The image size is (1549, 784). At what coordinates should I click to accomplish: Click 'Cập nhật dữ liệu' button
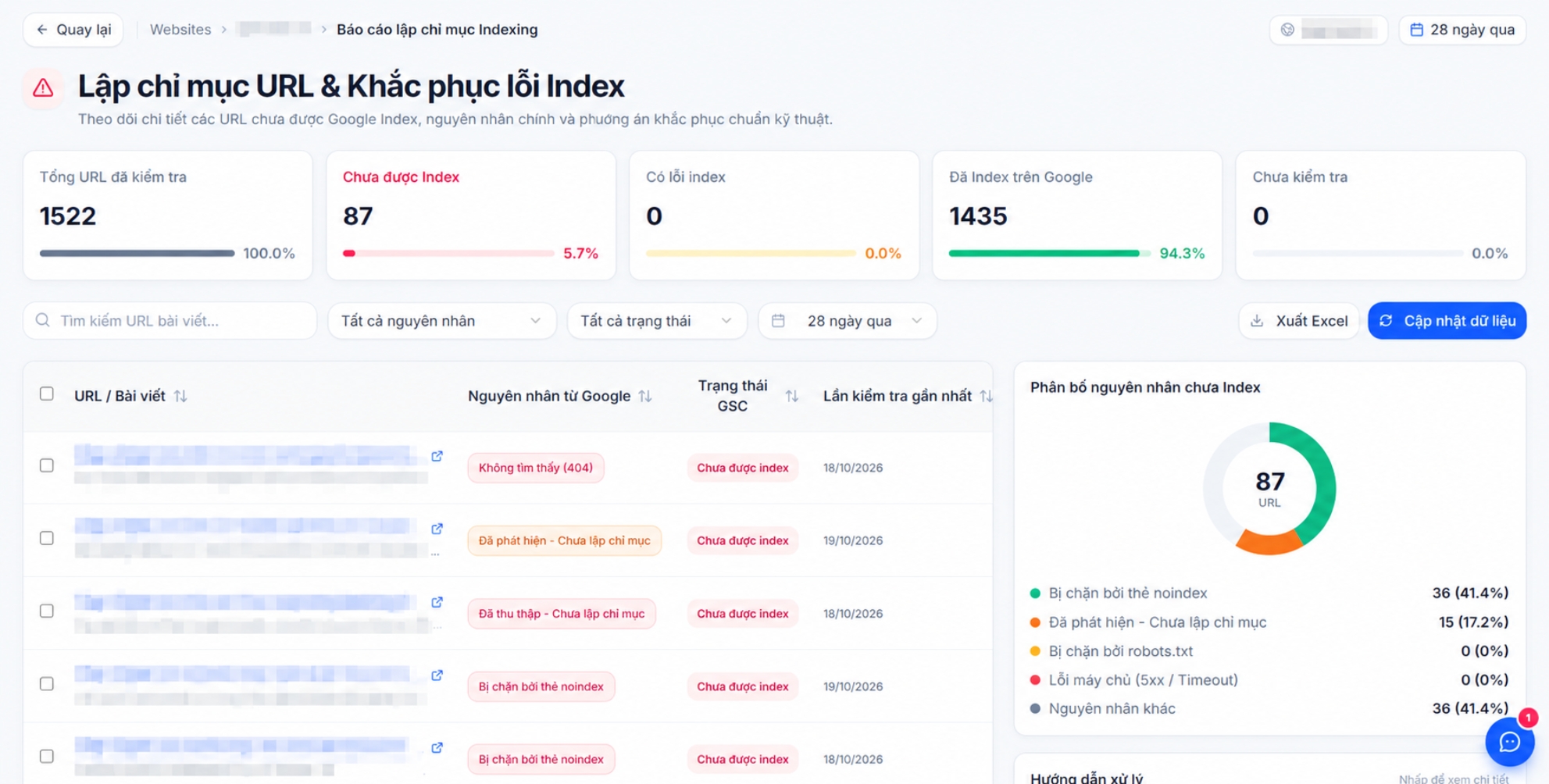[x=1447, y=321]
